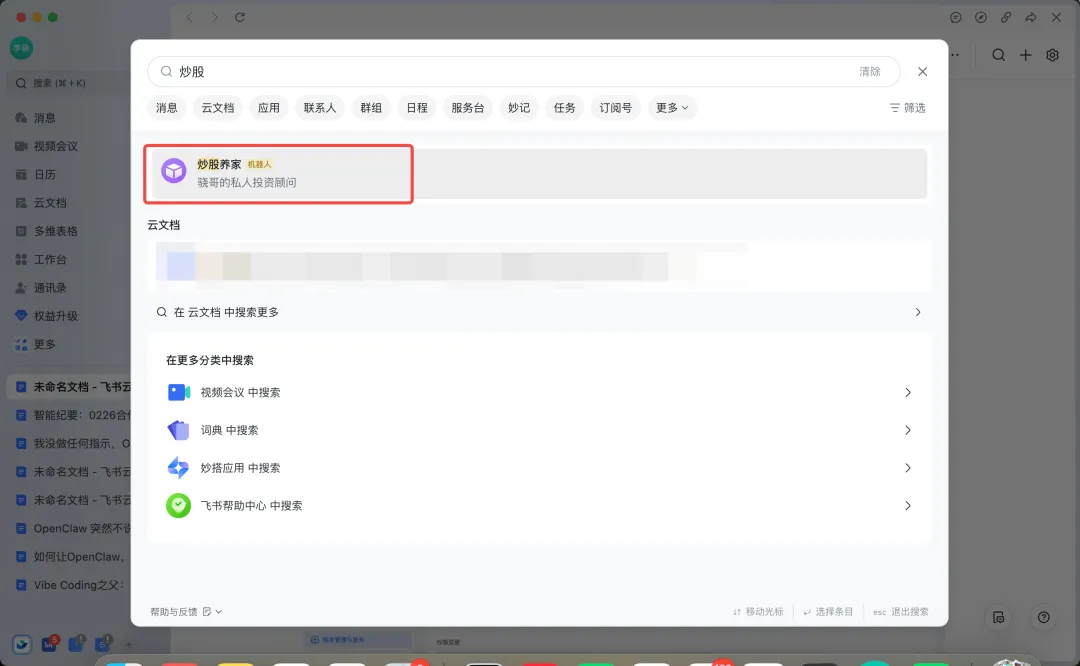The height and width of the screenshot is (666, 1080).
Task: Click the share arrow icon at top right
Action: 1031,17
